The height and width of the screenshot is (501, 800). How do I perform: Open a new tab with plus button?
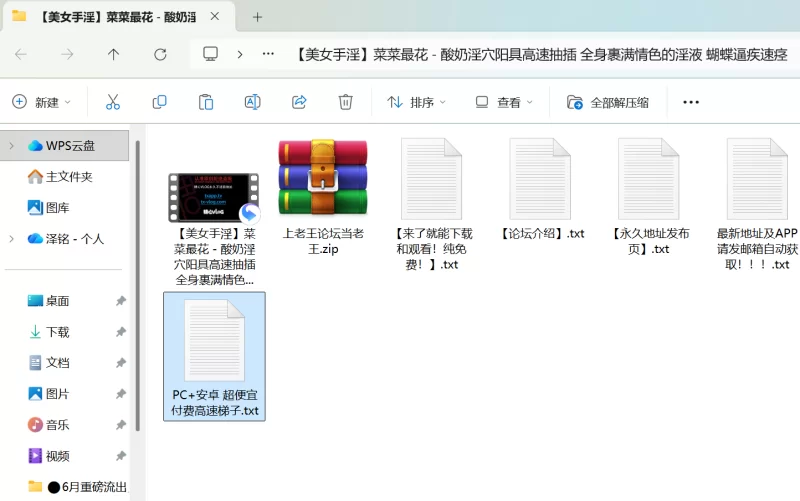(x=257, y=17)
